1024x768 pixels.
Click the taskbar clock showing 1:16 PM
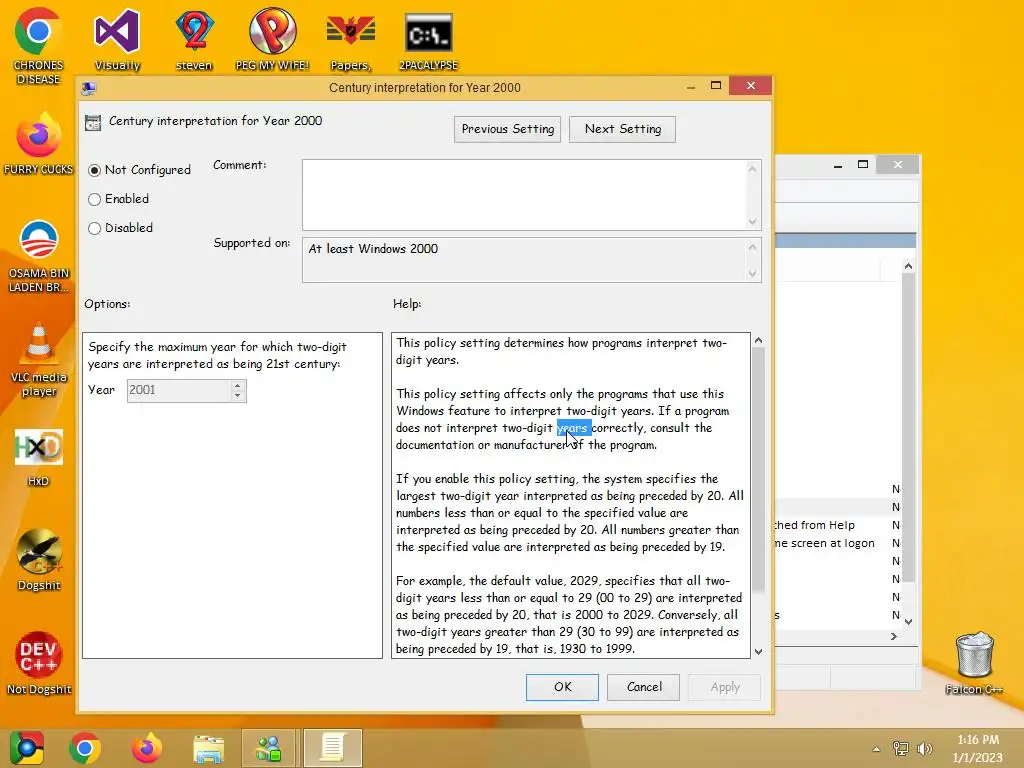pyautogui.click(x=978, y=748)
